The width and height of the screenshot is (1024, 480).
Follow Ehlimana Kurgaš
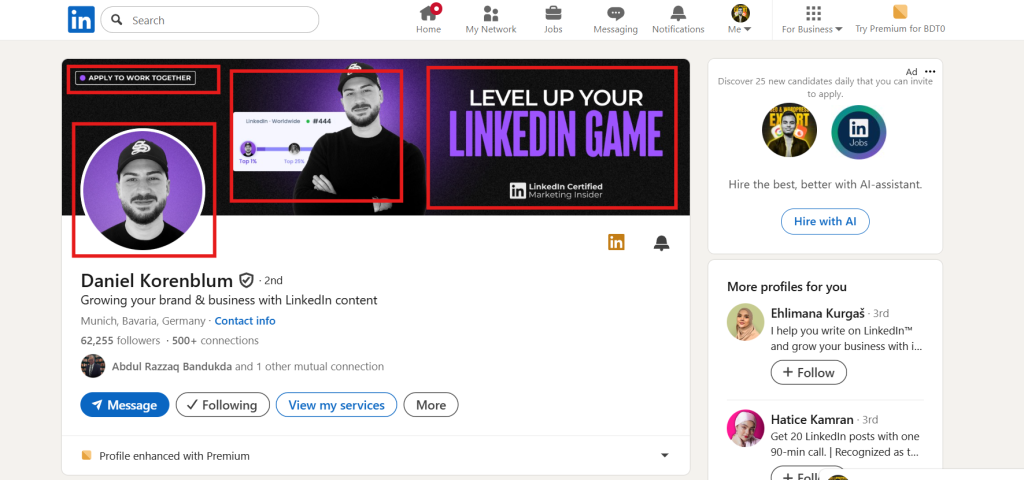808,372
